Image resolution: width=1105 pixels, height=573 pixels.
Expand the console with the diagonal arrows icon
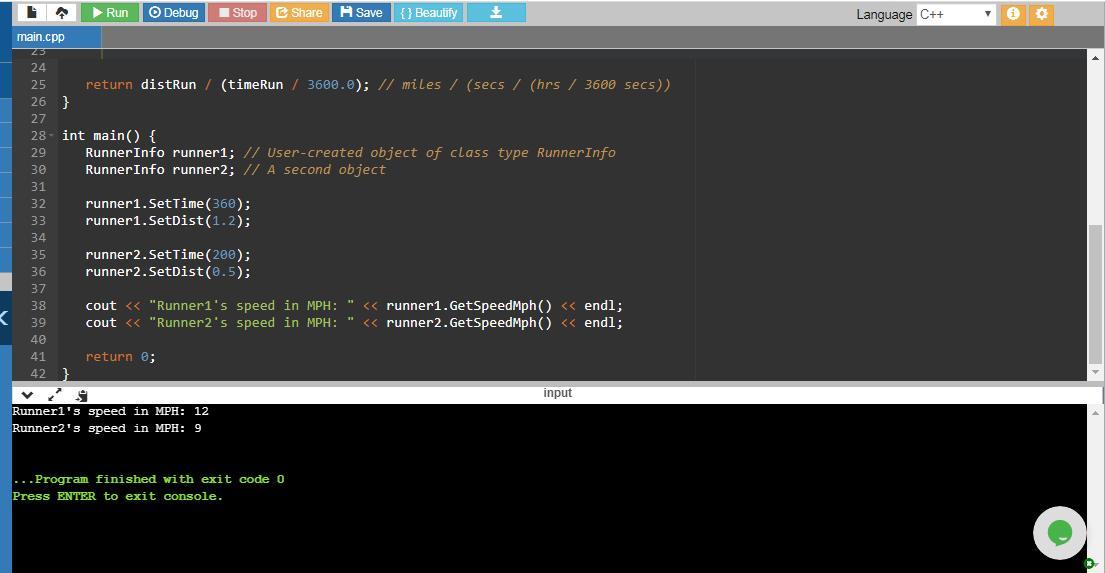tap(54, 395)
